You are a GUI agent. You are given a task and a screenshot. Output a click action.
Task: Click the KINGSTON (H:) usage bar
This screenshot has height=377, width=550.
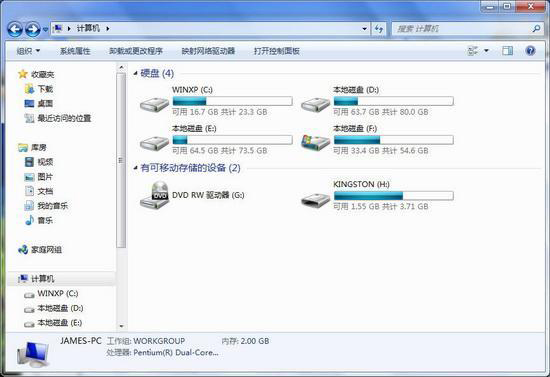click(x=394, y=195)
